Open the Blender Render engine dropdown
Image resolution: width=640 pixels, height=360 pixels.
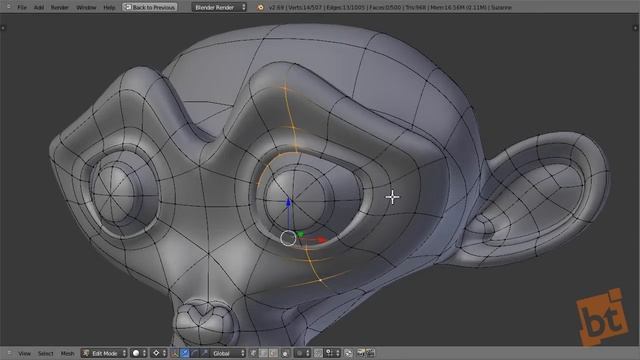219,7
